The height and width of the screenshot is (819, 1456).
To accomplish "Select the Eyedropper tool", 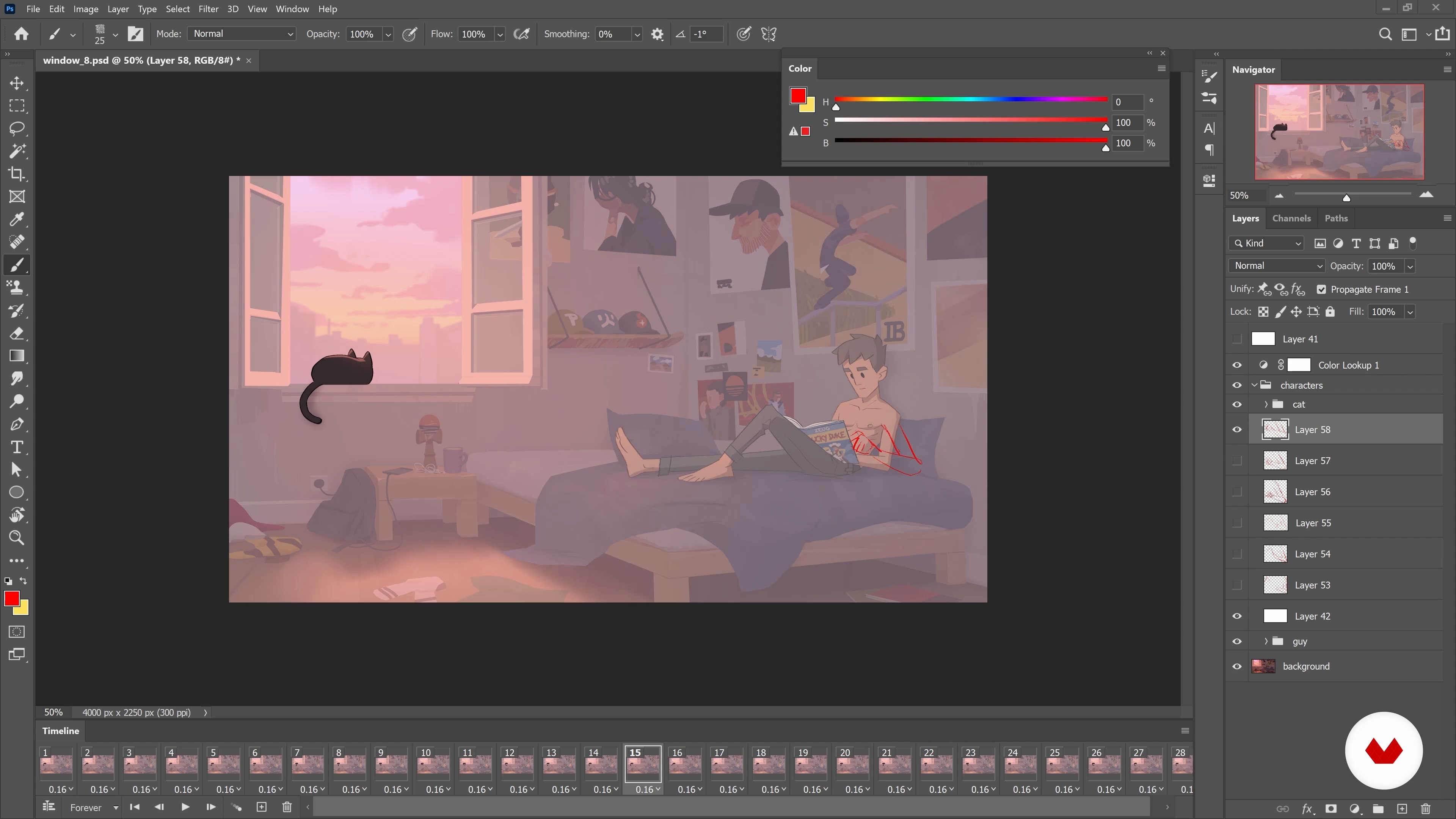I will 17,219.
